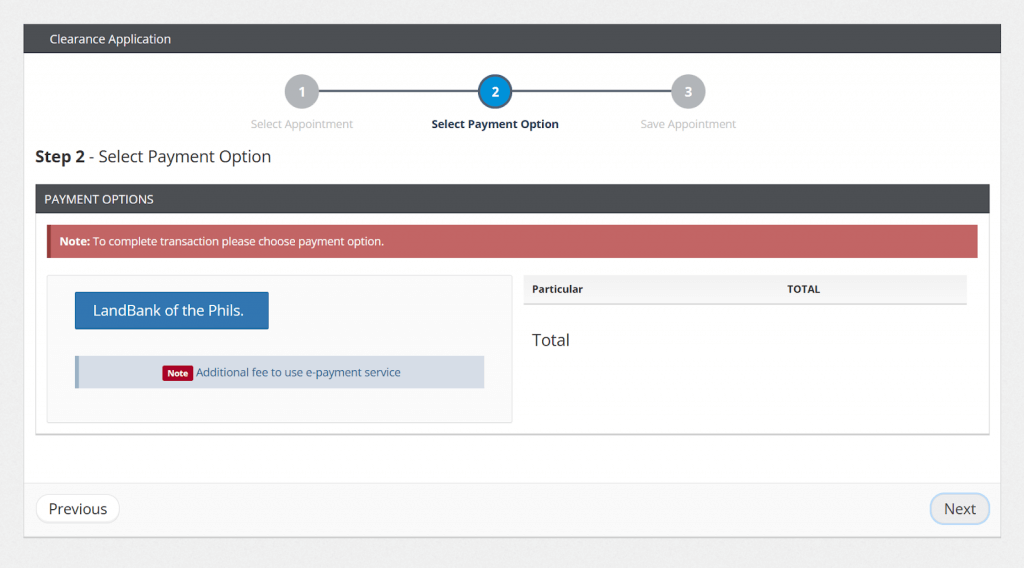Click the red choose payment option alert
1024x568 pixels.
[512, 241]
